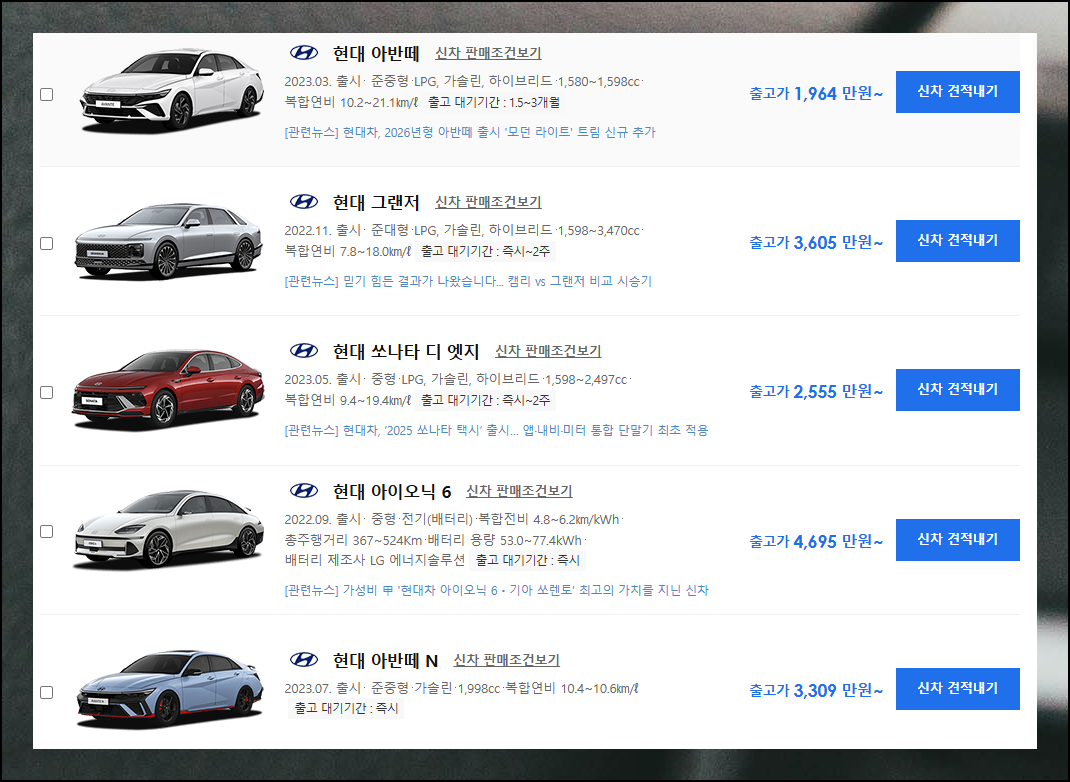Click the 현대 아반떼 model title

[375, 53]
